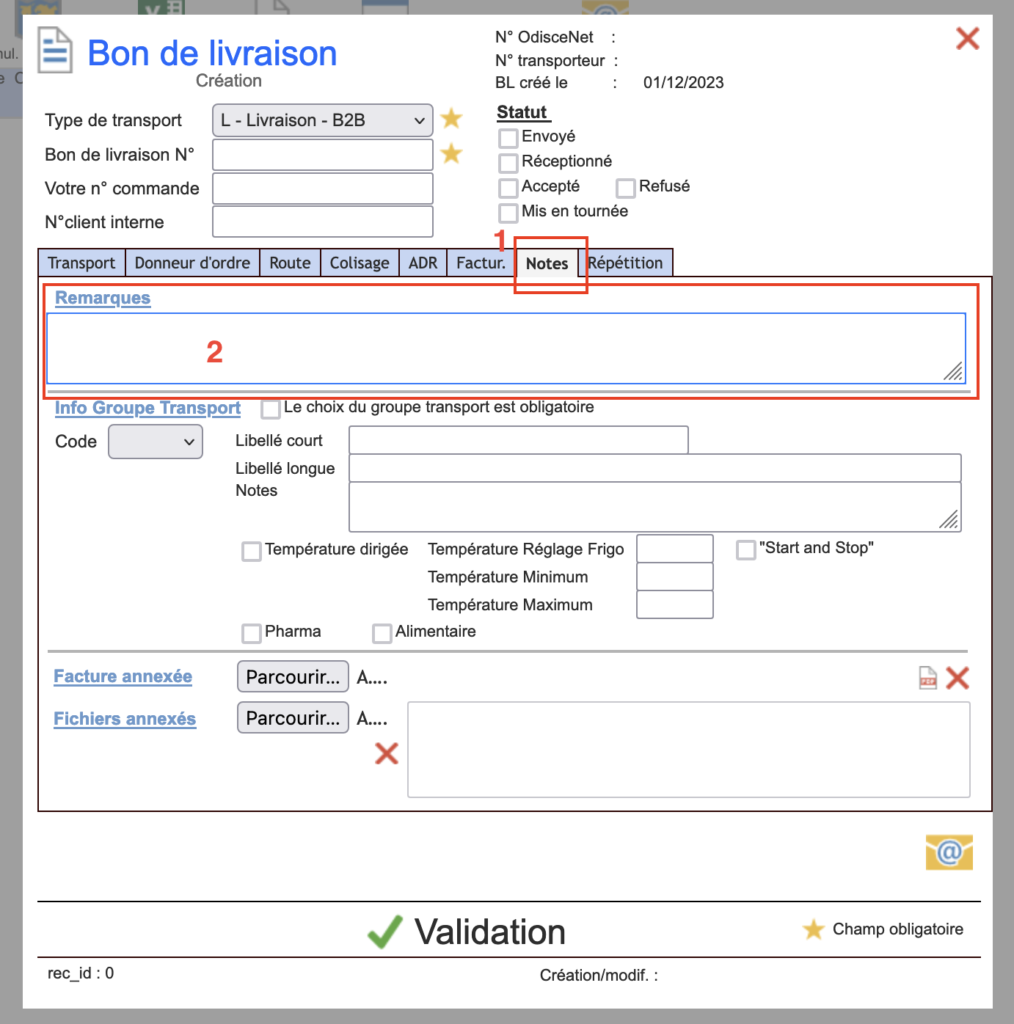
Task: Click into the Remarques text area
Action: pos(505,347)
